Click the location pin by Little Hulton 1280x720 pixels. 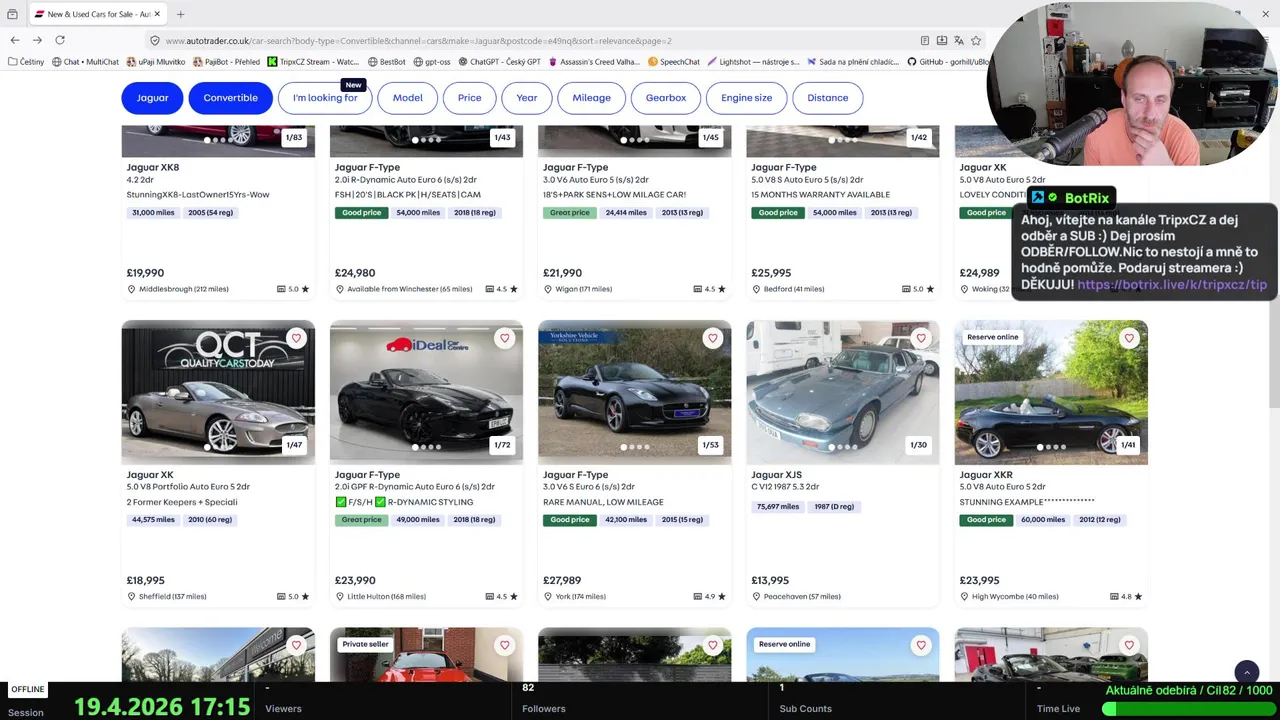click(339, 596)
